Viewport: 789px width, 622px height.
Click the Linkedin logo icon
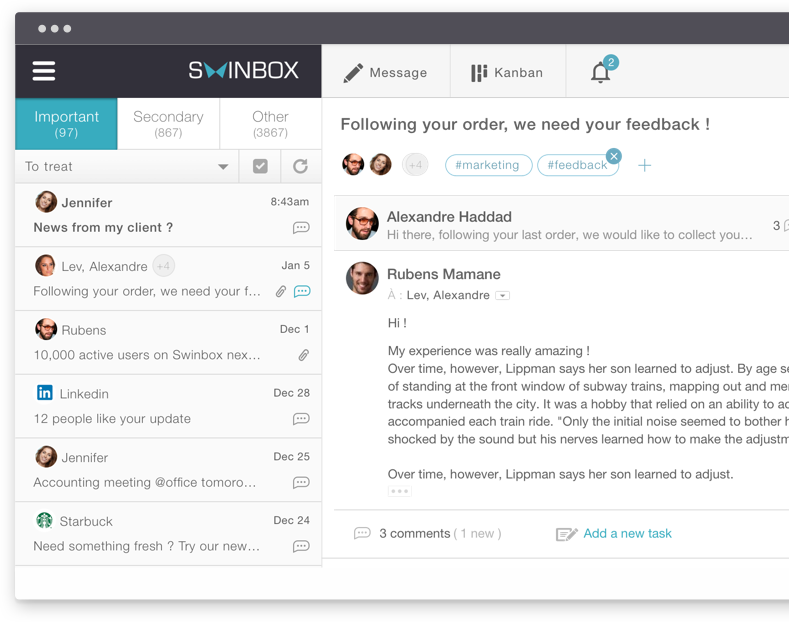click(45, 393)
